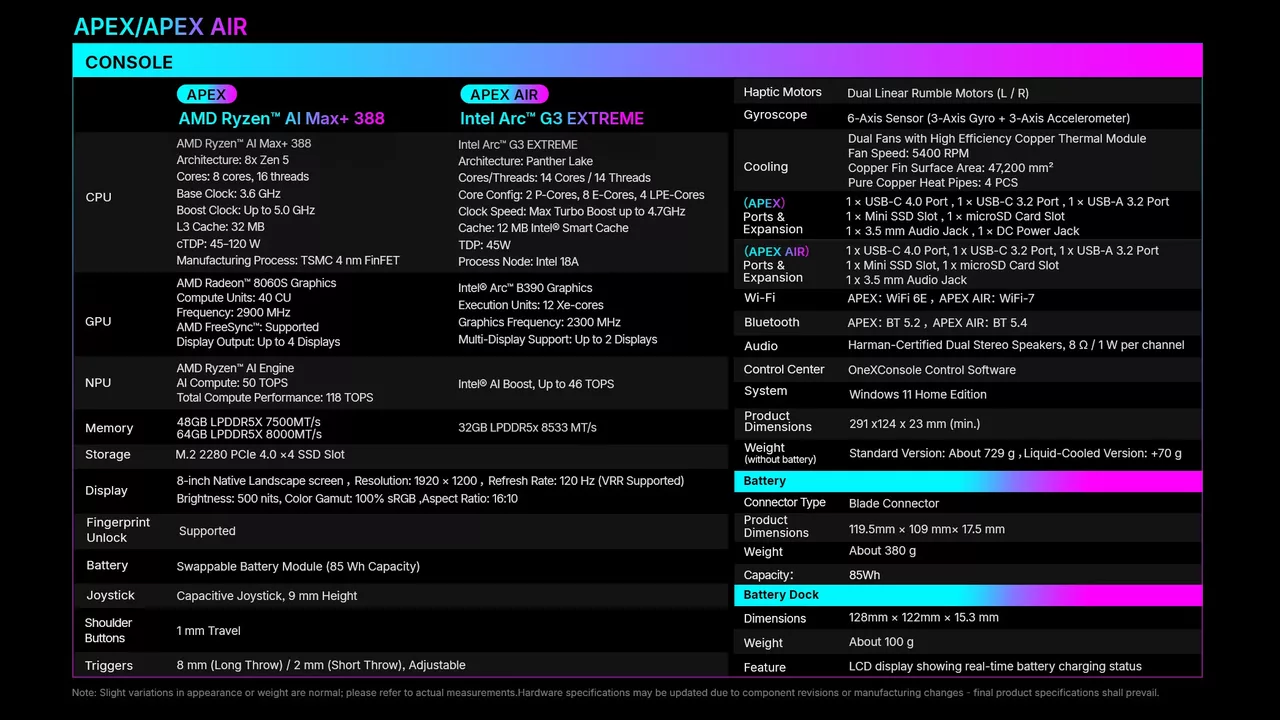Viewport: 1280px width, 720px height.
Task: Click the Wi-Fi row label
Action: click(x=759, y=298)
